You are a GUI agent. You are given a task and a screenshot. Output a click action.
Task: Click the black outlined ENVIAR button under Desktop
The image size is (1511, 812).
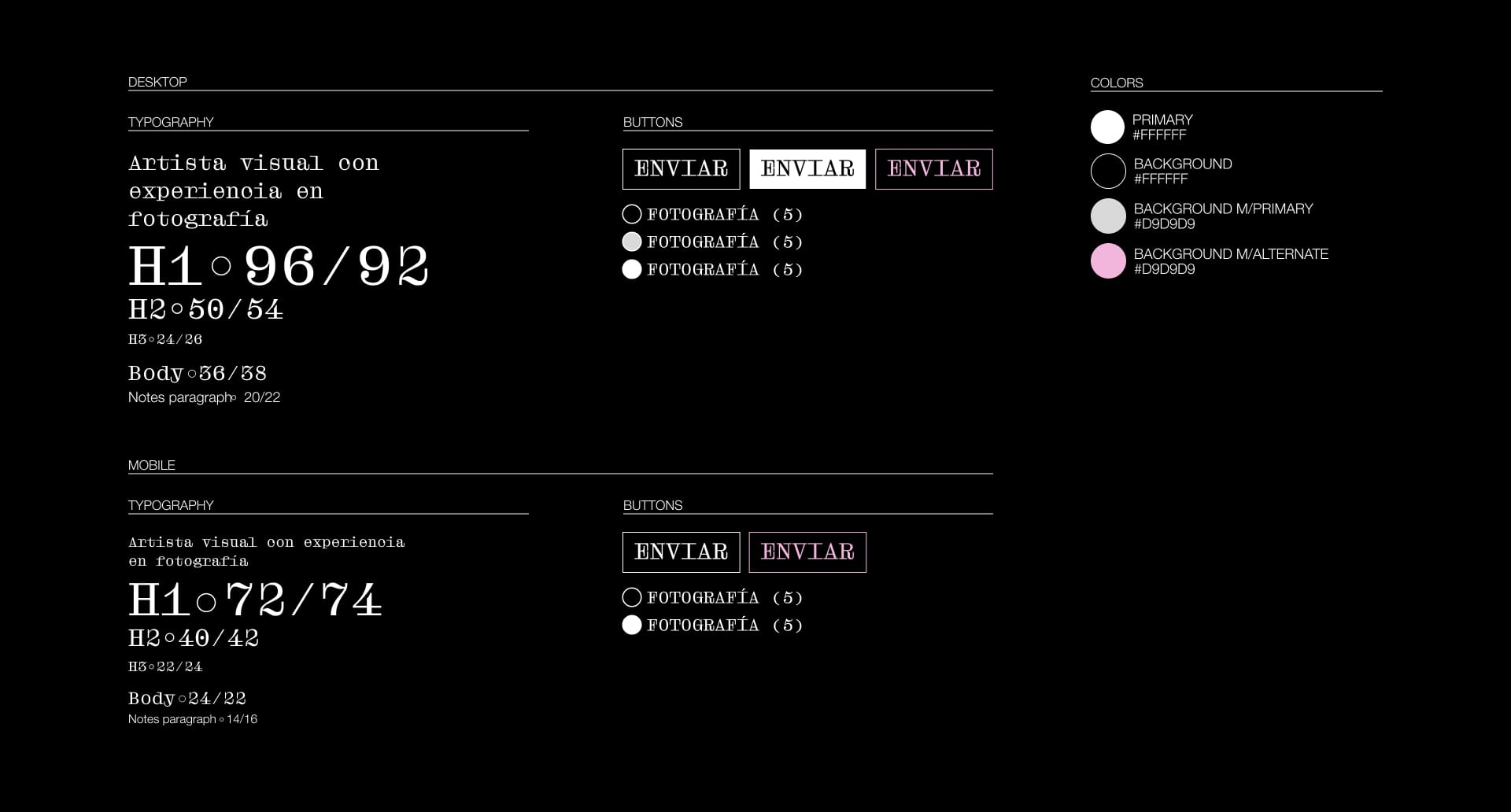tap(681, 169)
